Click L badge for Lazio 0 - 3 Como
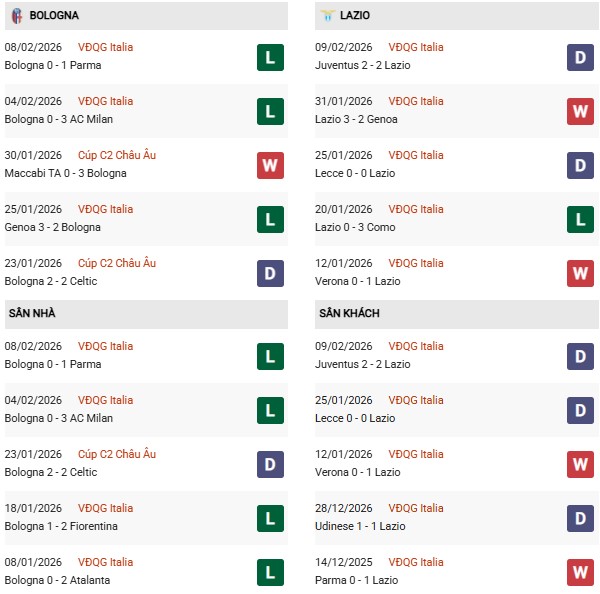This screenshot has width=600, height=594. point(581,219)
